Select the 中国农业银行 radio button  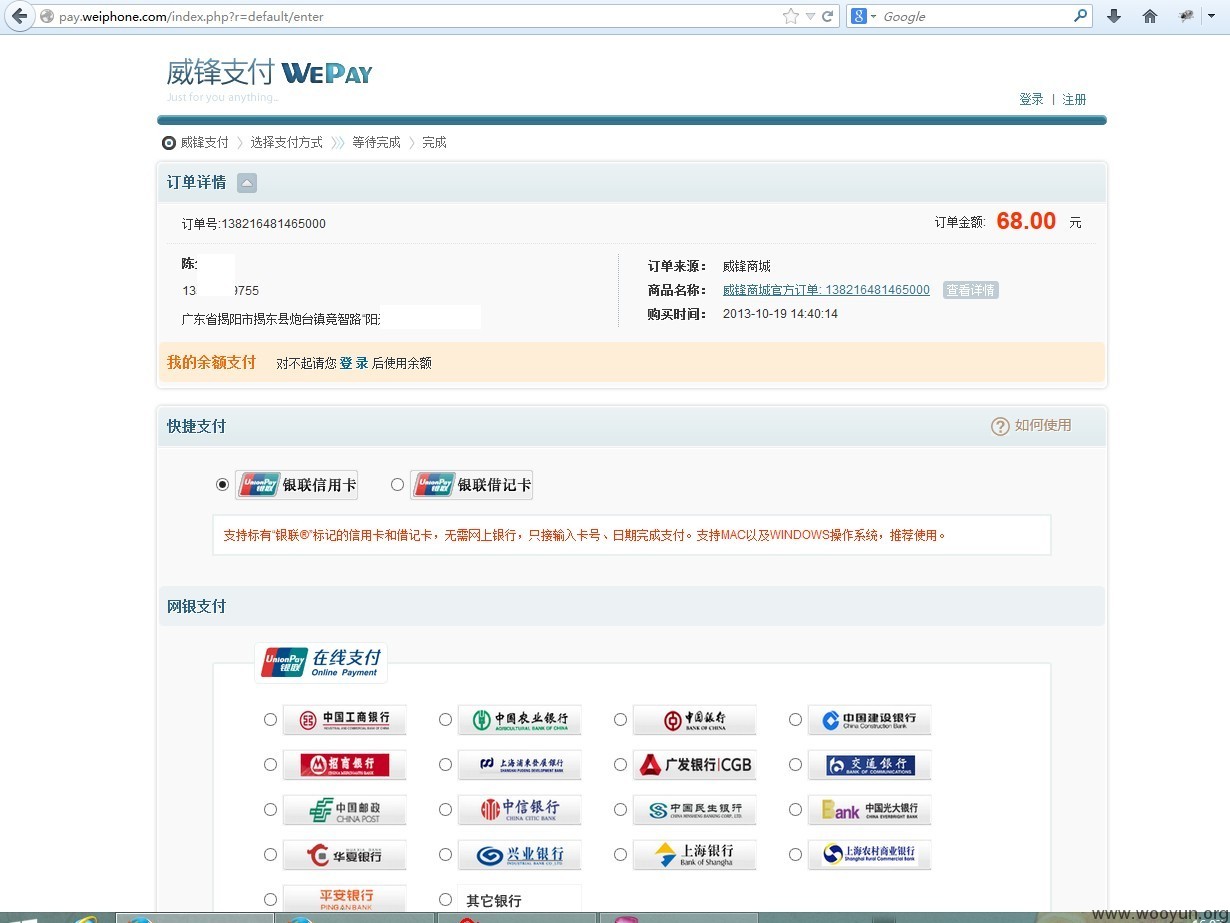[x=445, y=719]
